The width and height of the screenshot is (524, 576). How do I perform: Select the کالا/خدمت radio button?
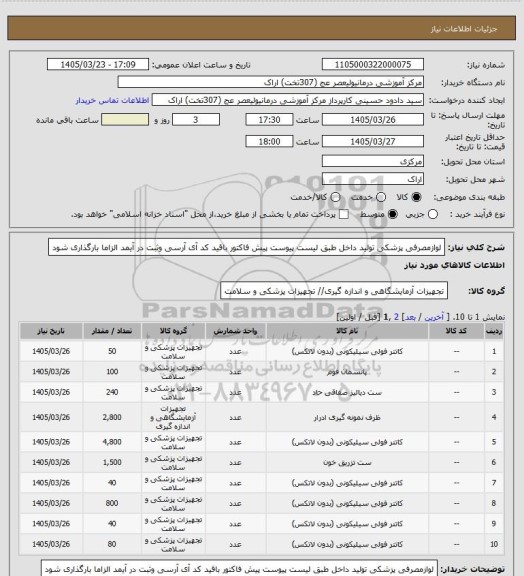point(335,197)
